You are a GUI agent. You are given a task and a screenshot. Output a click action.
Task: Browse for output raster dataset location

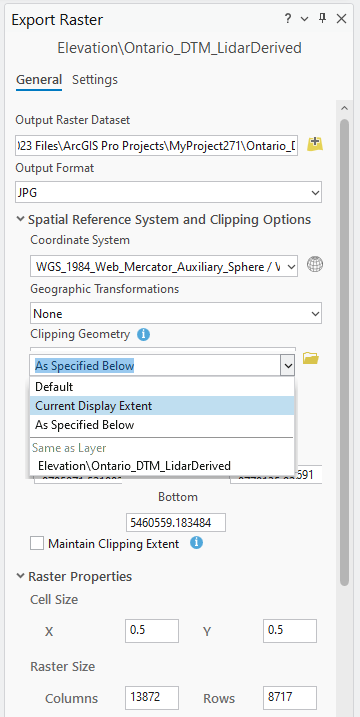(315, 144)
